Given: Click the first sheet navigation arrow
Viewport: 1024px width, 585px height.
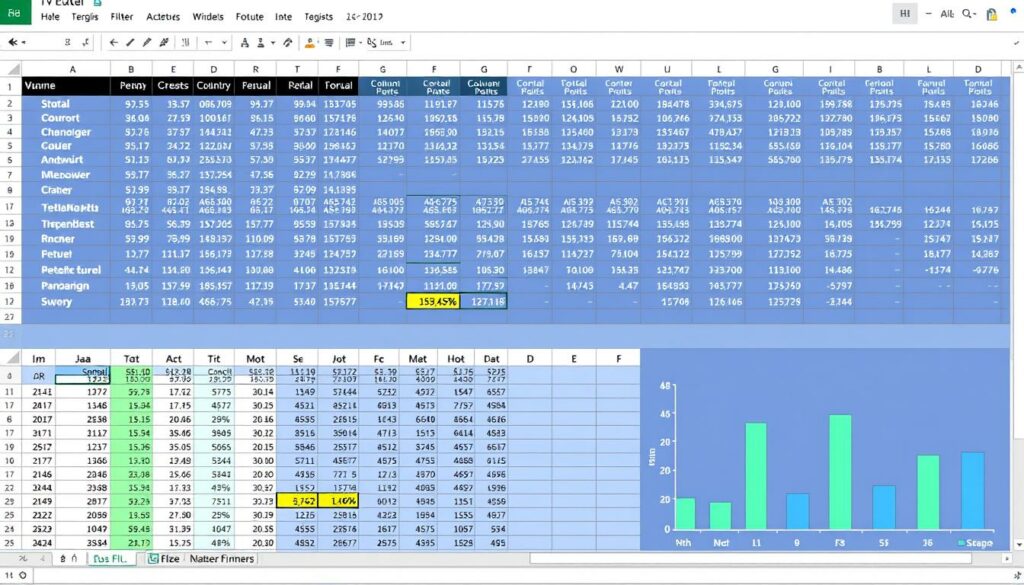Looking at the screenshot, I should (24, 559).
